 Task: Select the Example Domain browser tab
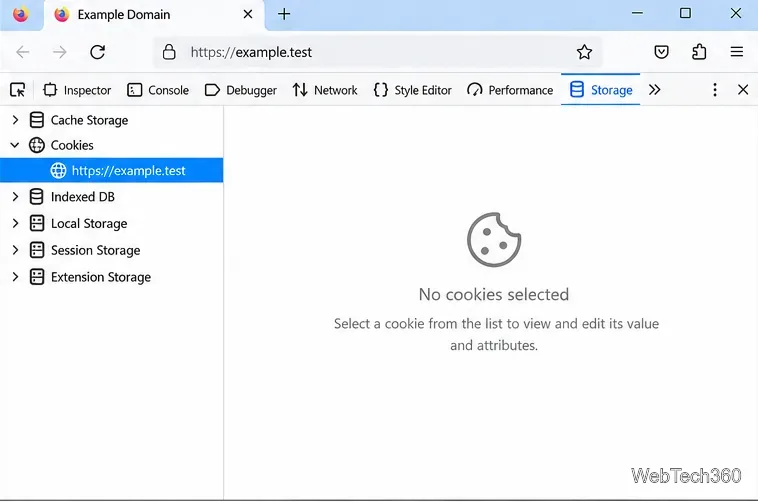(x=154, y=15)
